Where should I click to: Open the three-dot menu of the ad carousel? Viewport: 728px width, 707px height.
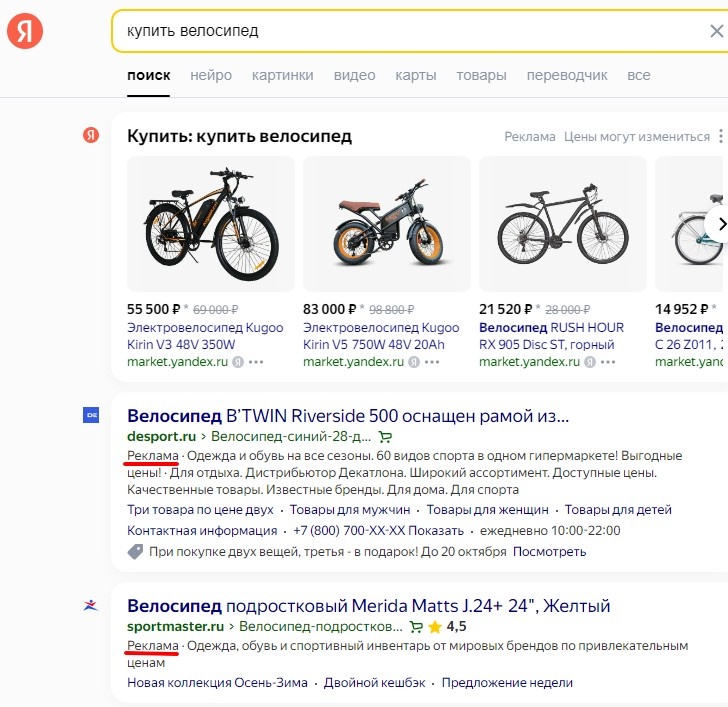(720, 137)
